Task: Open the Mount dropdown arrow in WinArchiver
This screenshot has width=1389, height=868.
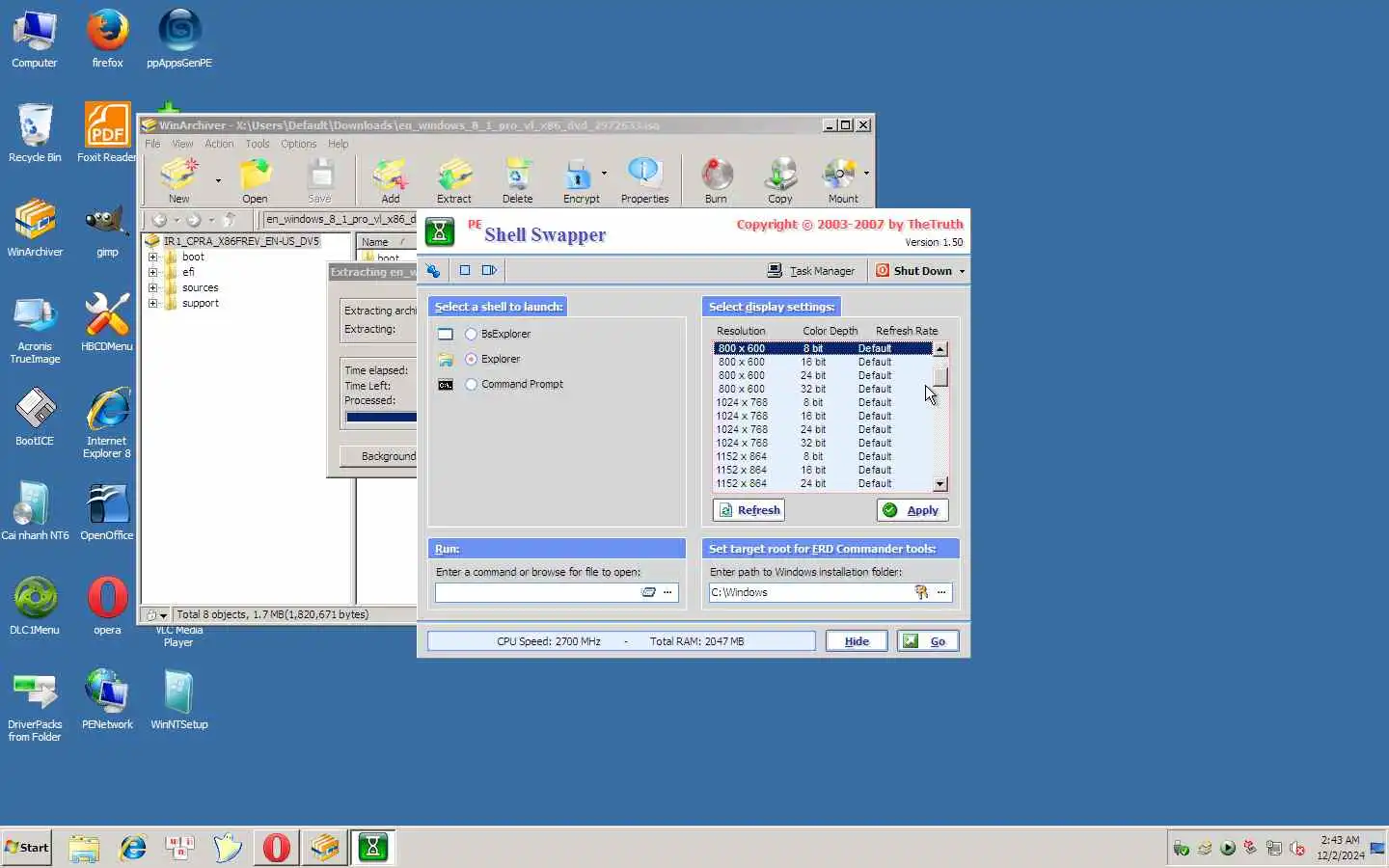Action: click(x=866, y=174)
